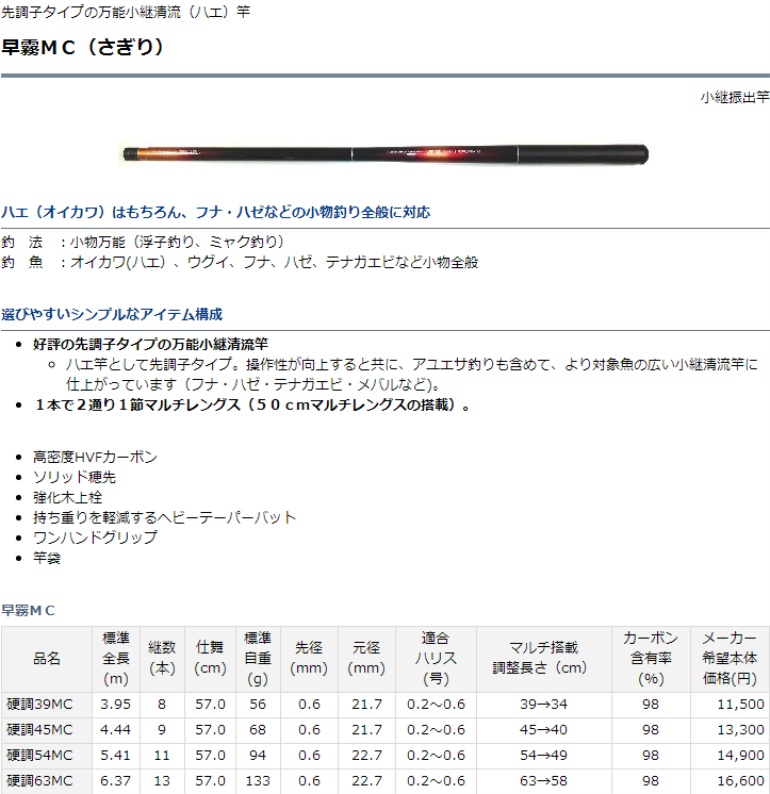Click table header 元径(mm)

pos(367,658)
